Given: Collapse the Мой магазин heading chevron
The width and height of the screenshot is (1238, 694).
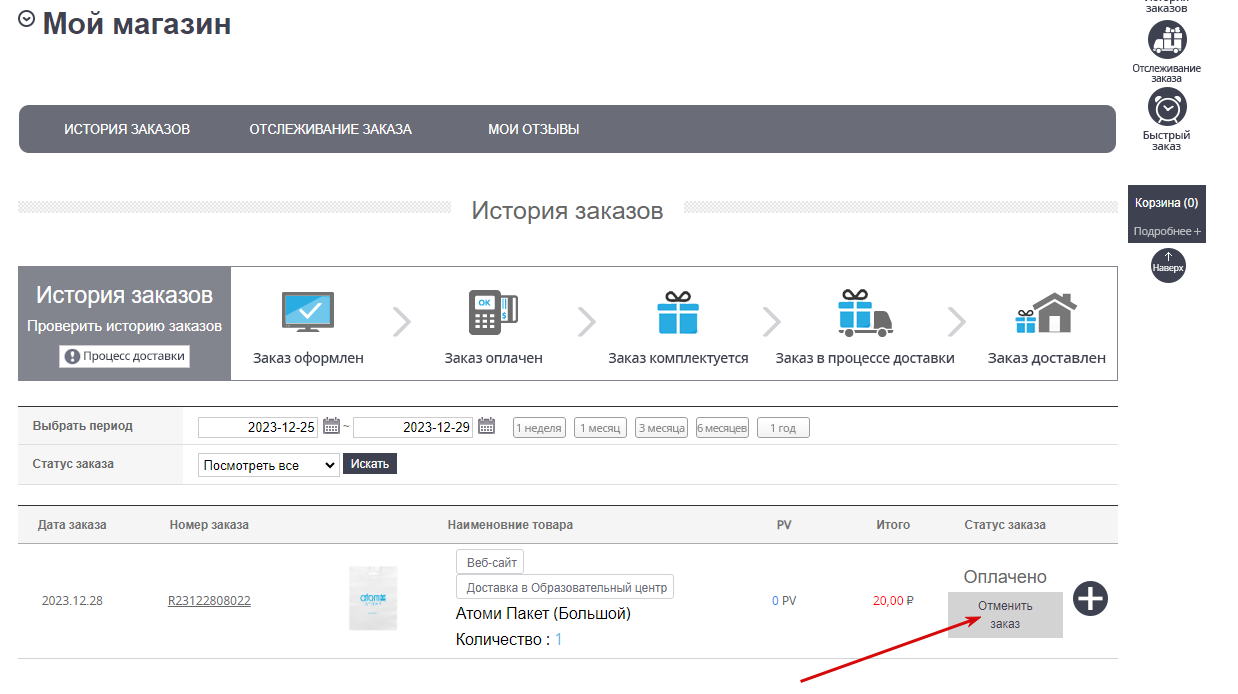Looking at the screenshot, I should point(27,18).
